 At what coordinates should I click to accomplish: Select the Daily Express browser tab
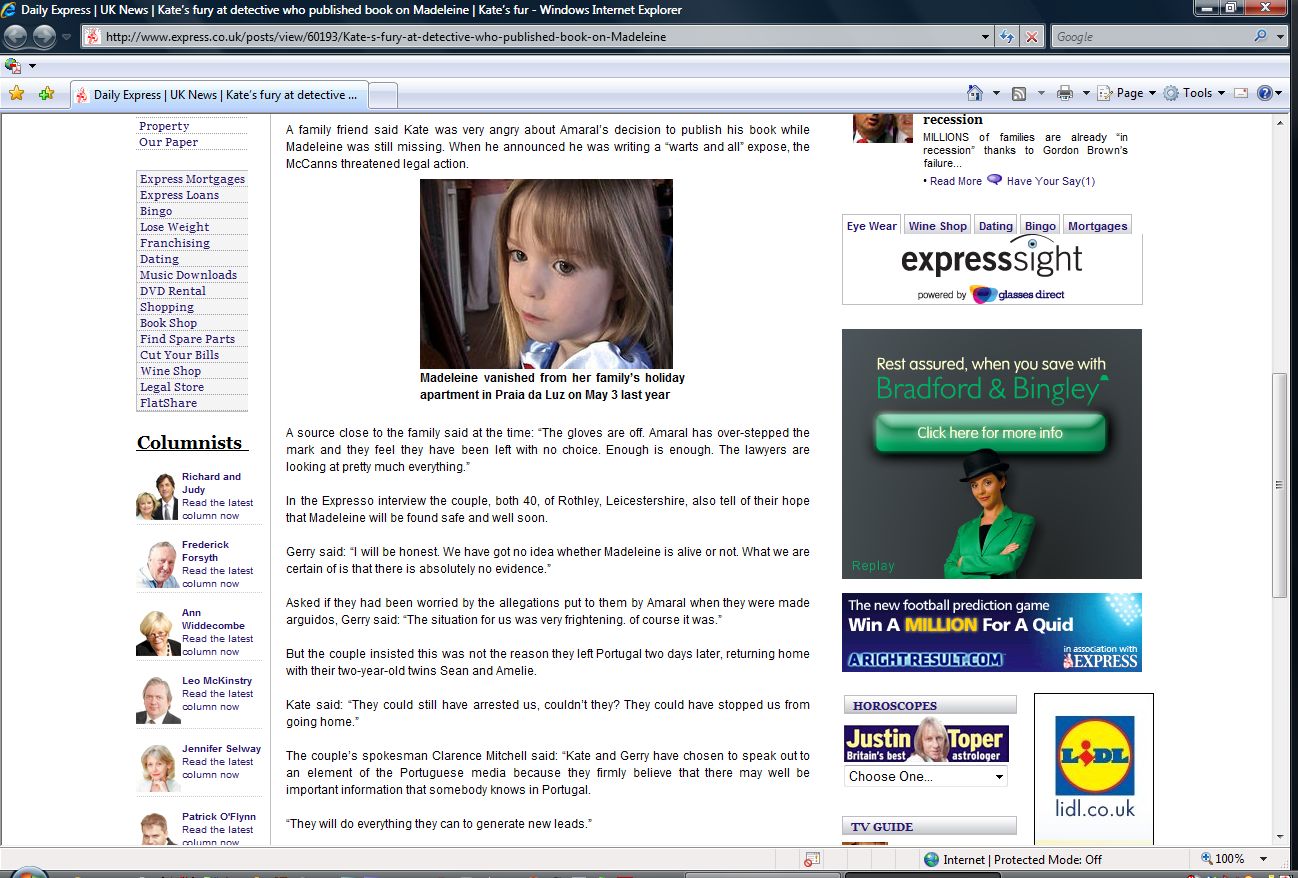pos(220,95)
